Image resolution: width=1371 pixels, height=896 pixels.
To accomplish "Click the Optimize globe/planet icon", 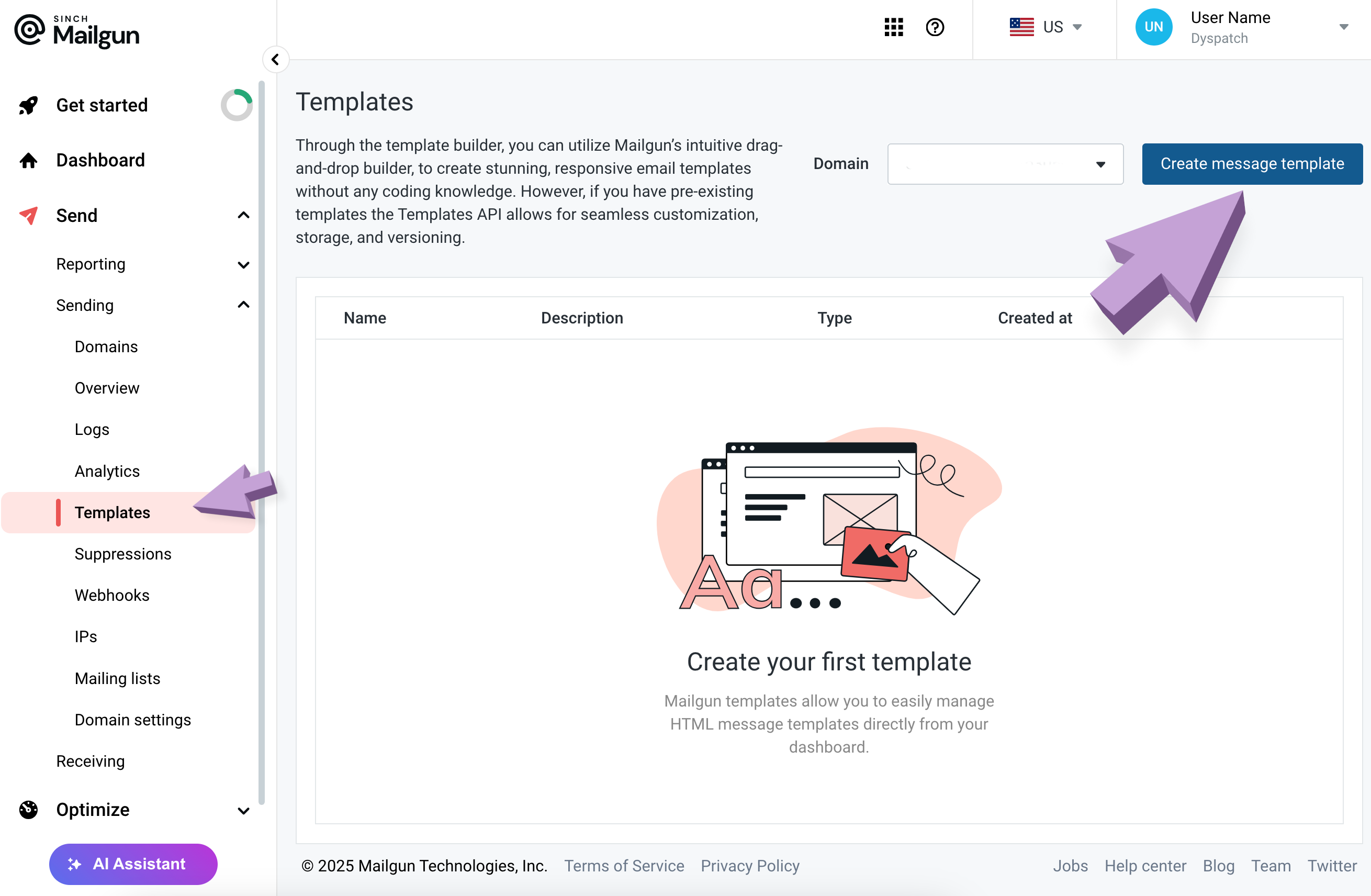I will coord(29,809).
